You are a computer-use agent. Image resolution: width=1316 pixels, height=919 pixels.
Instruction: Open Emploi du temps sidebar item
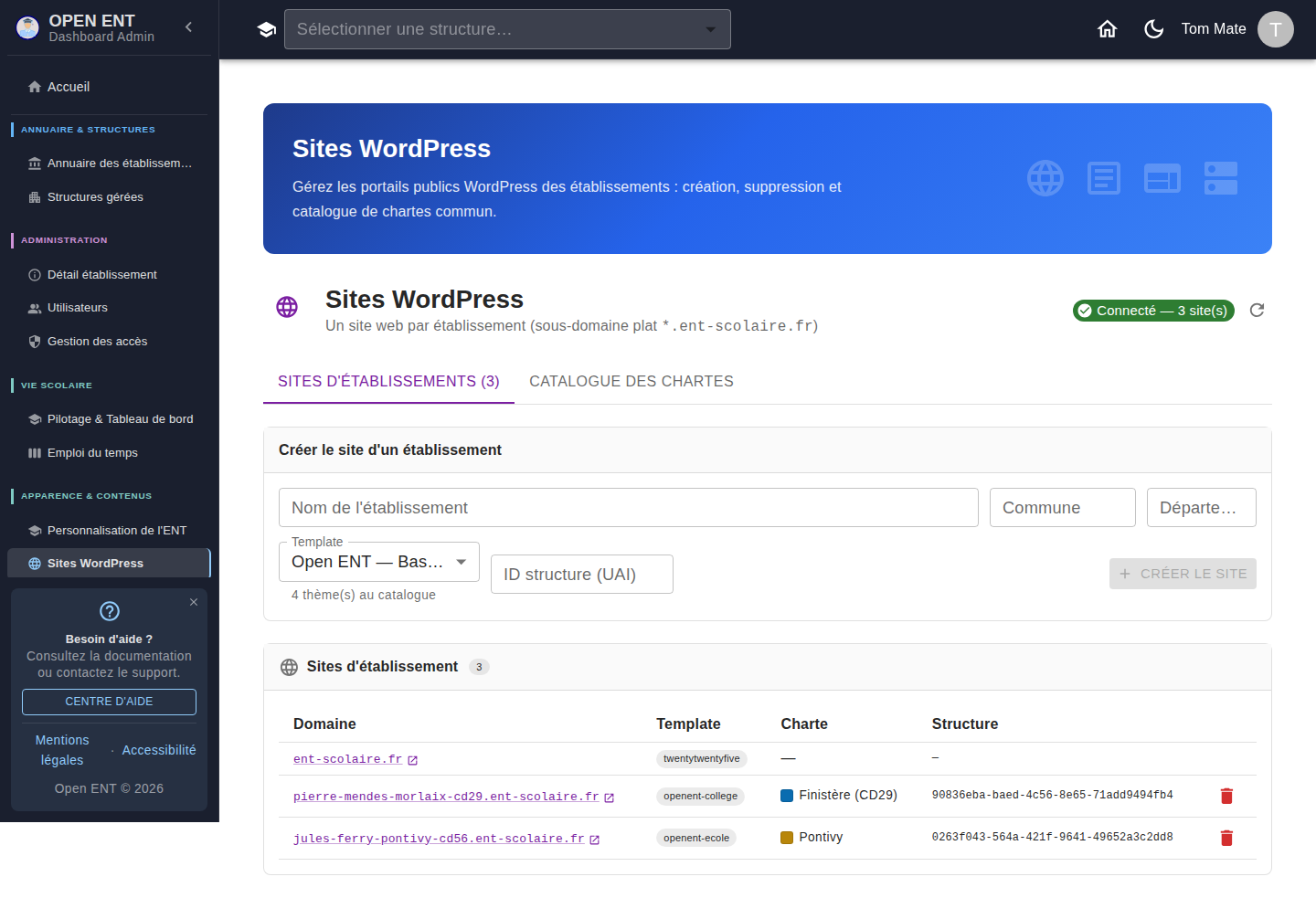point(109,453)
